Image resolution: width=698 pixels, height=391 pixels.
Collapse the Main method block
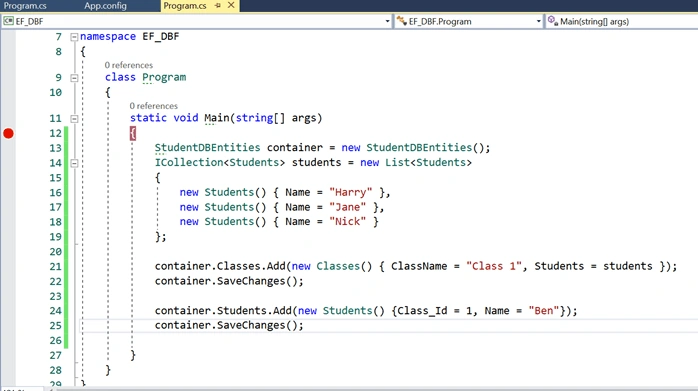[74, 119]
